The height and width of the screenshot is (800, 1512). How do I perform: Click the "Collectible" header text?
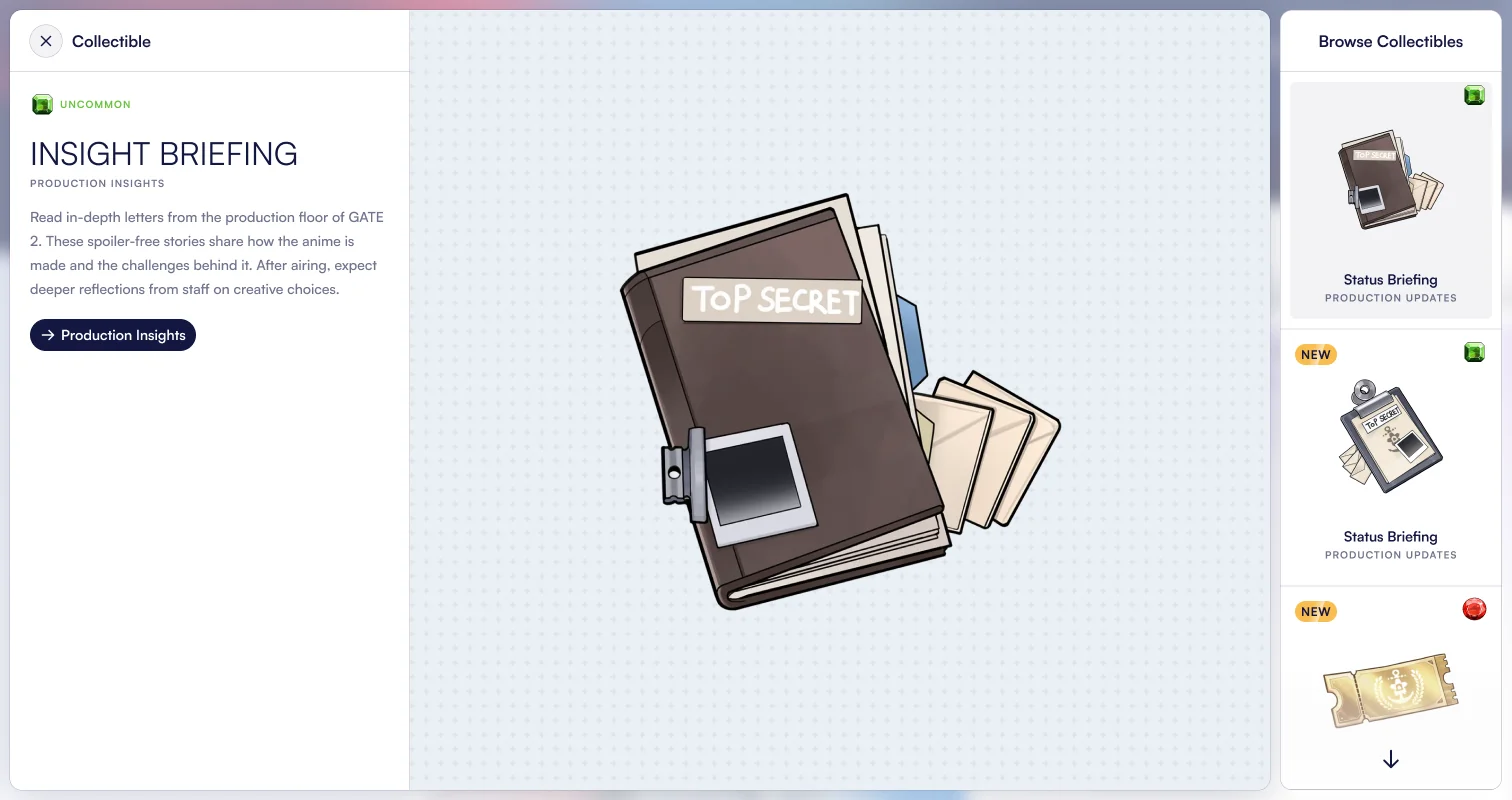coord(111,41)
